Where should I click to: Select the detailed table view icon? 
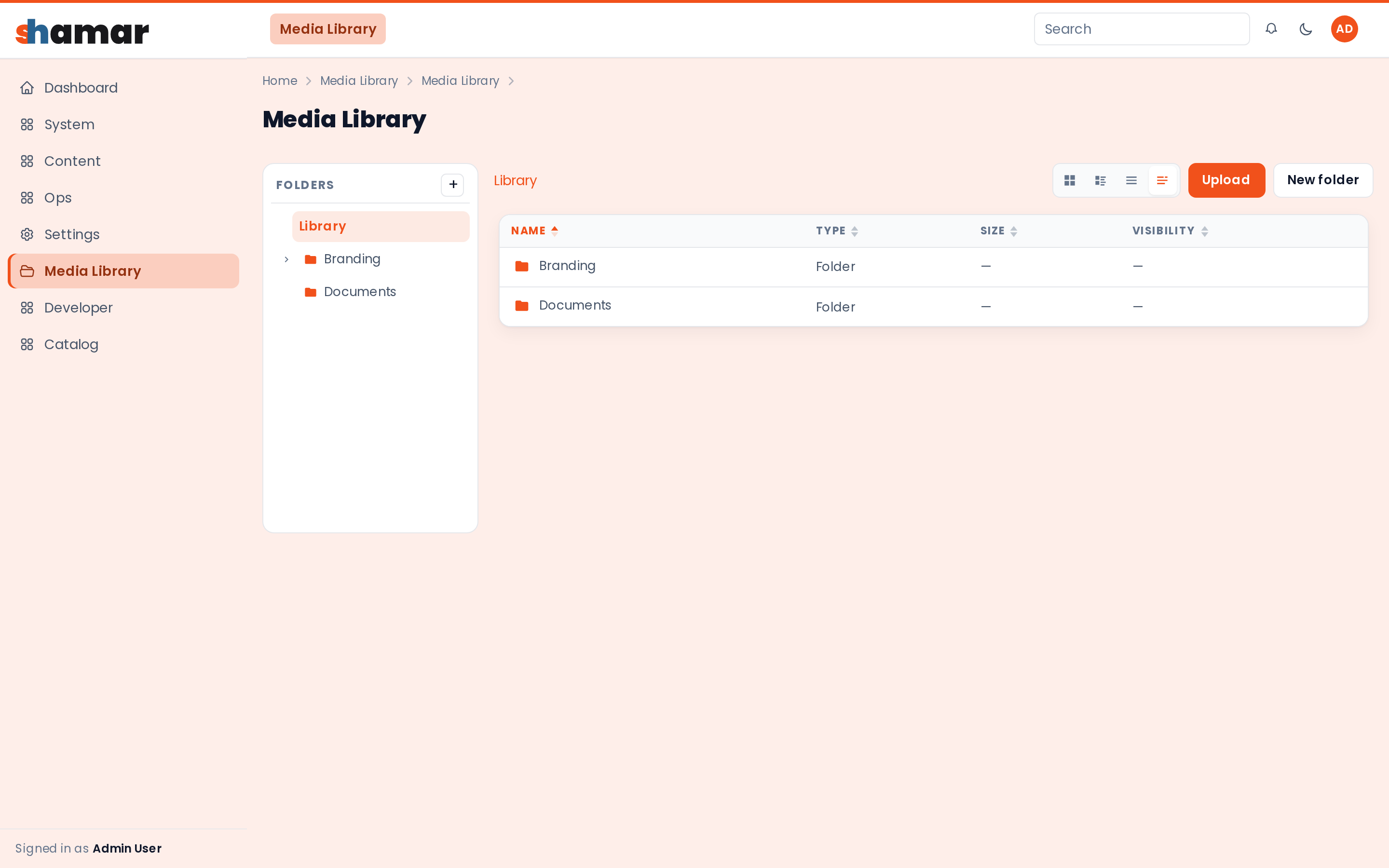(x=1162, y=180)
